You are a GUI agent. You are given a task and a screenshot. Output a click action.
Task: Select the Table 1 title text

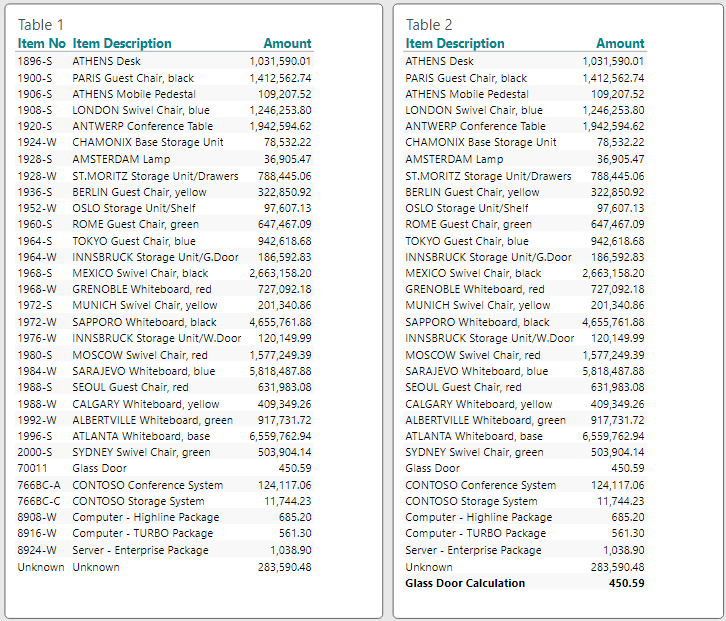[41, 25]
